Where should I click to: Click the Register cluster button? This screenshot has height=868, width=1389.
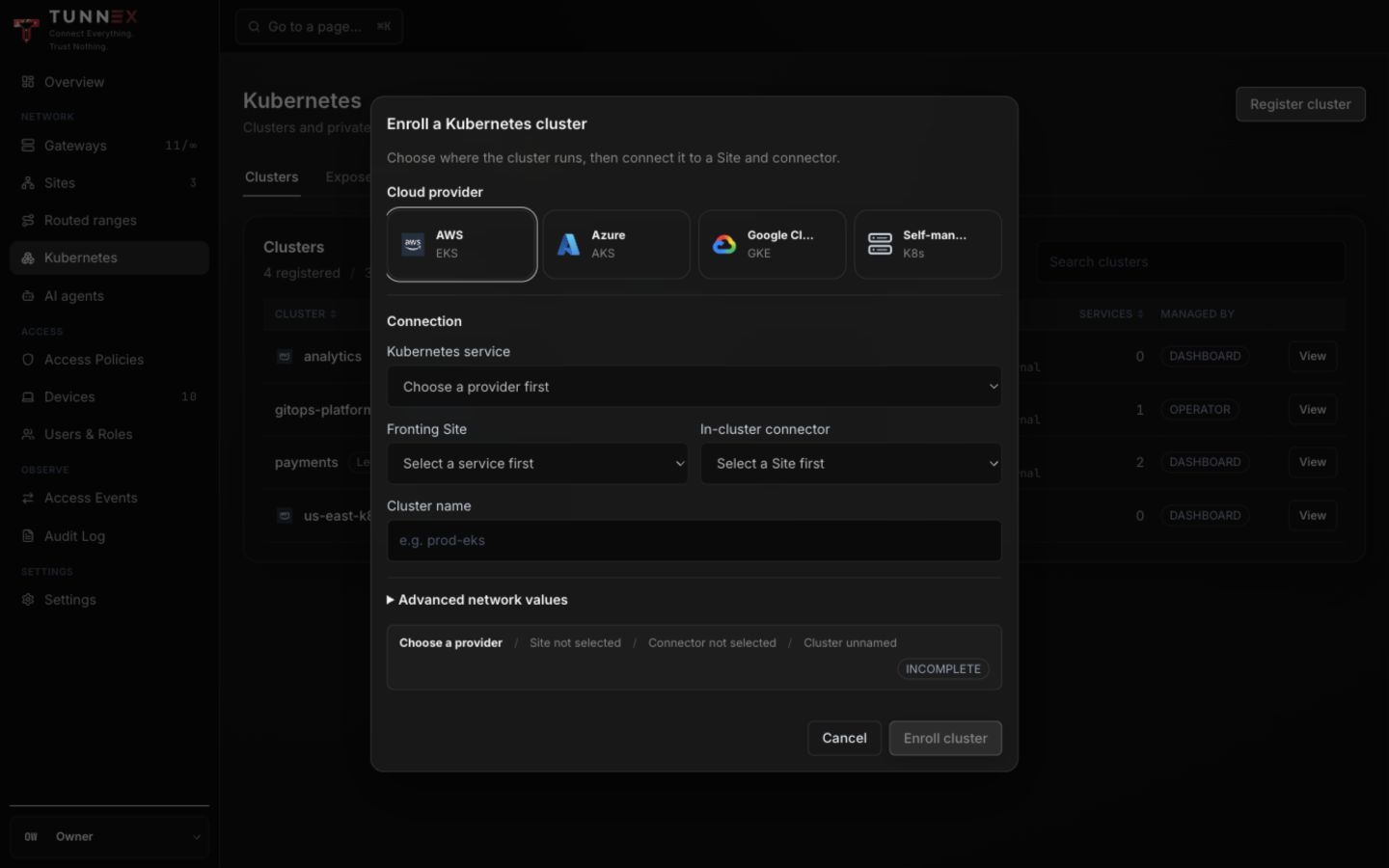pos(1300,104)
